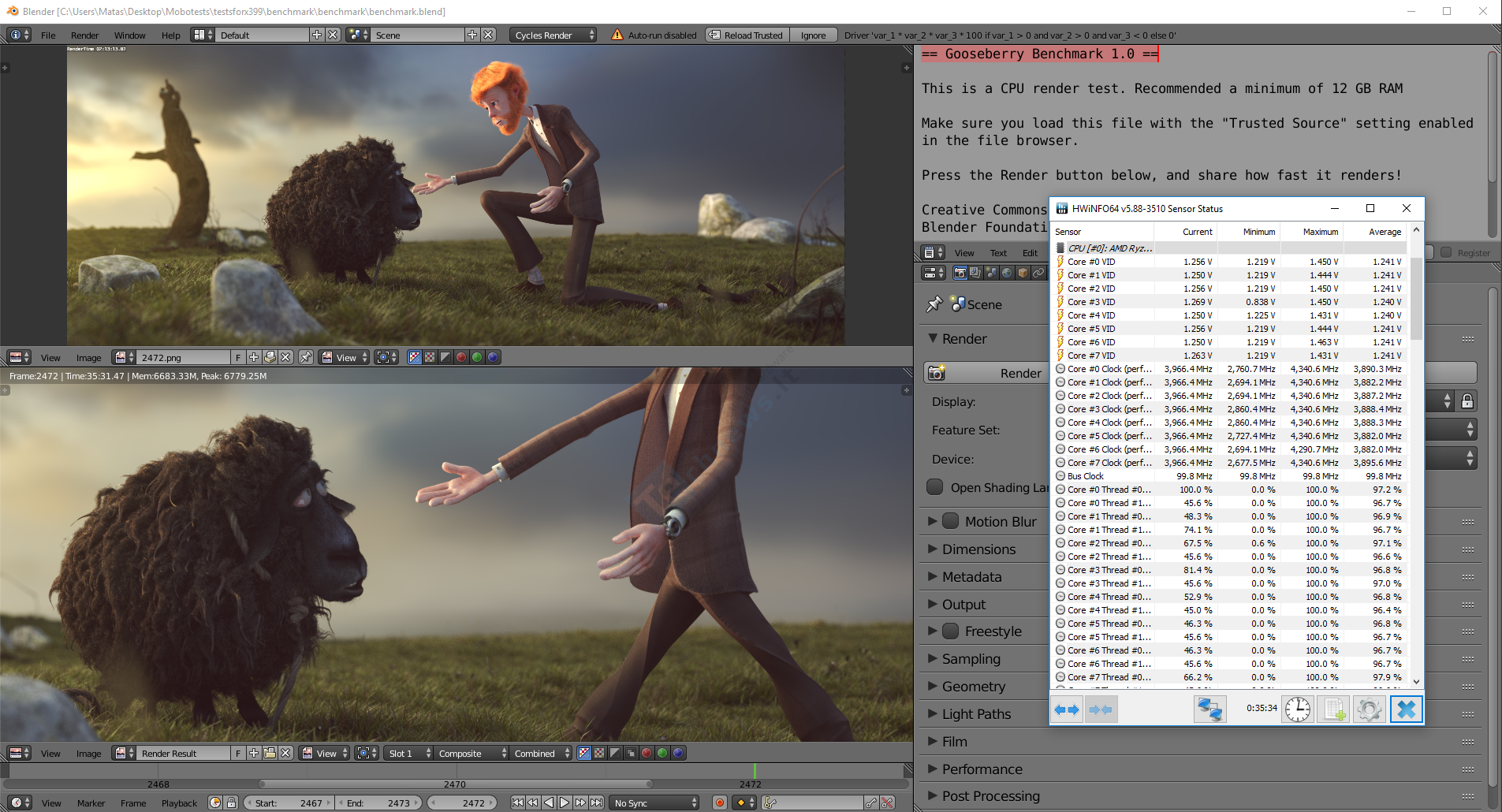The height and width of the screenshot is (812, 1502).
Task: Toggle the timeline frame-range lock icon
Action: [231, 803]
